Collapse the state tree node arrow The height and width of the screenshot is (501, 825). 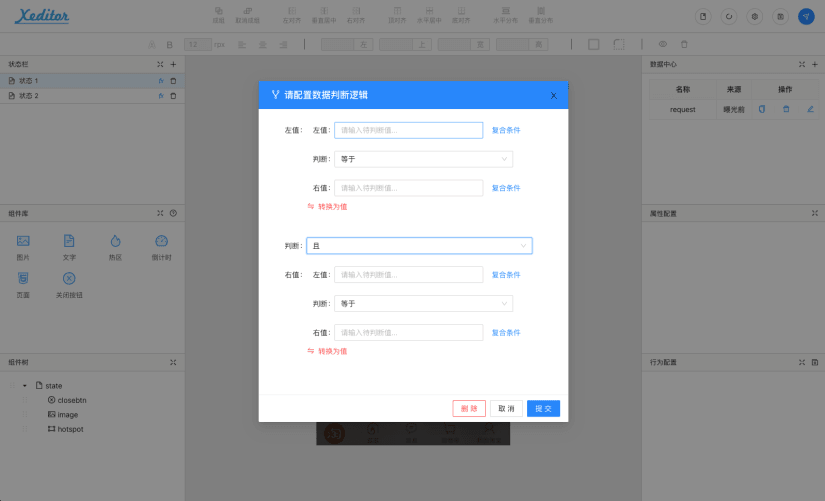point(25,386)
